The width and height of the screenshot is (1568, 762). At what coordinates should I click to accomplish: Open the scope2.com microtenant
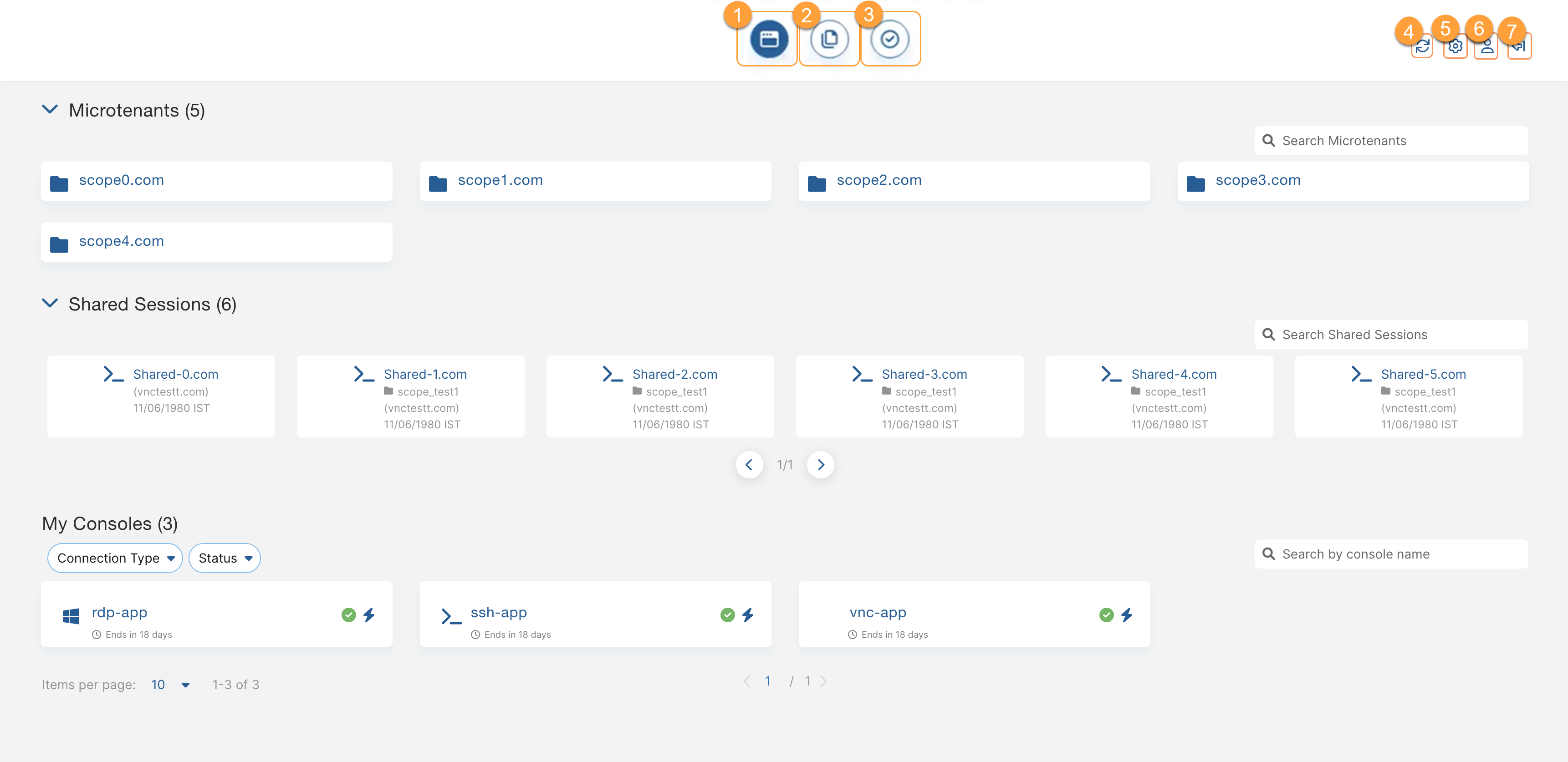tap(878, 179)
